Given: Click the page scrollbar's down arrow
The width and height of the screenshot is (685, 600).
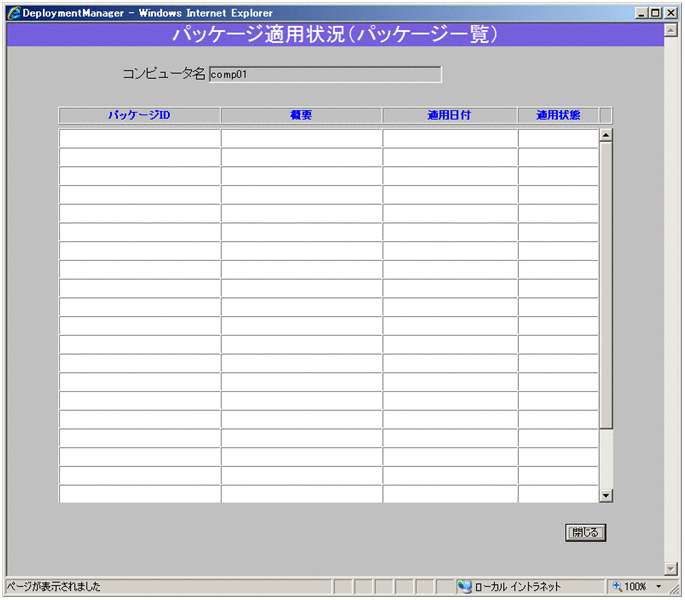Looking at the screenshot, I should [671, 568].
